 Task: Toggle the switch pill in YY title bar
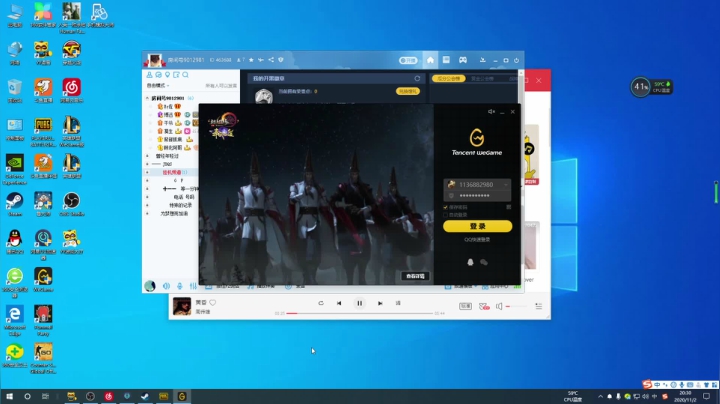408,60
